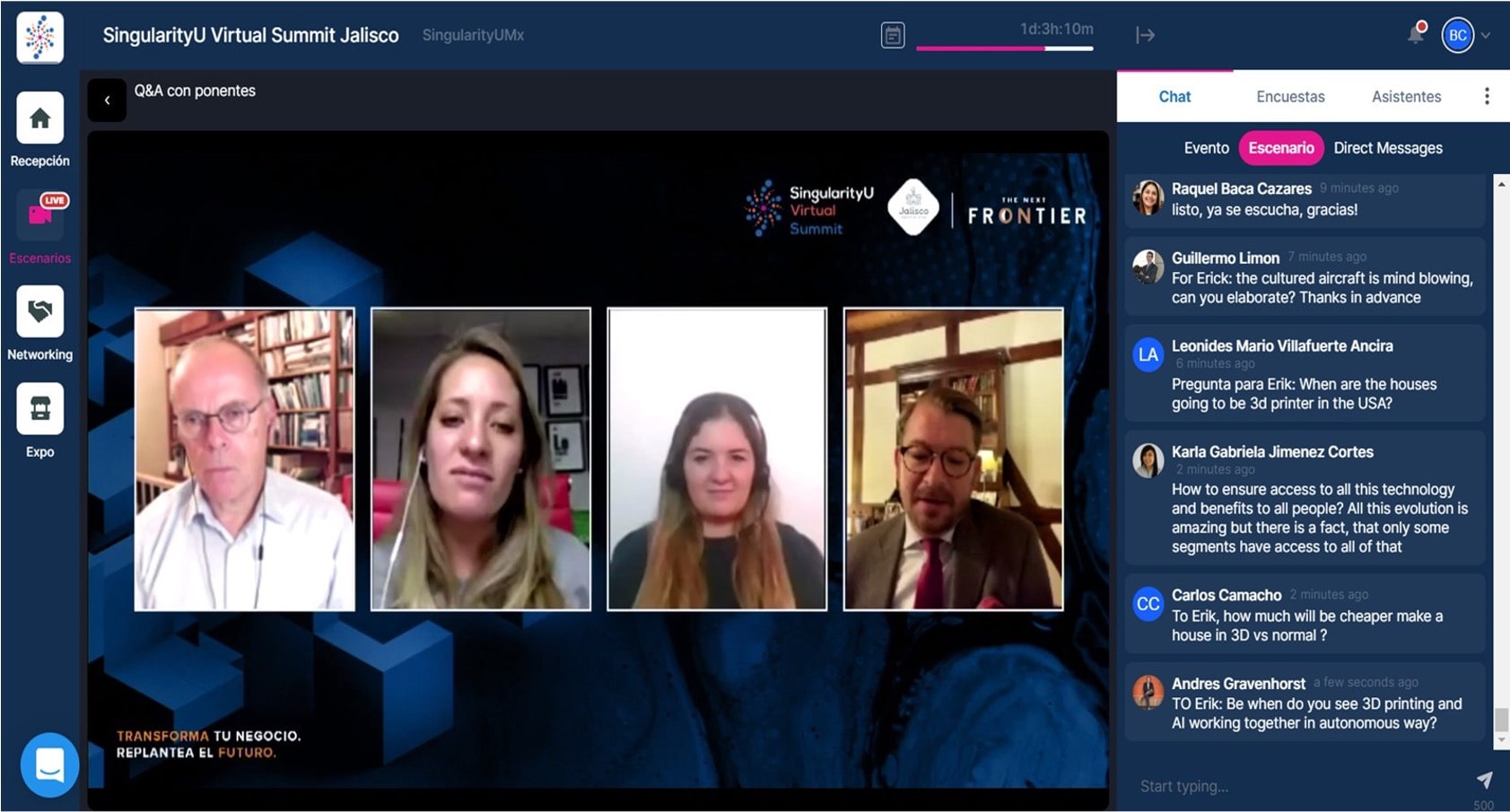This screenshot has height=812, width=1510.
Task: Click the notifications bell icon
Action: pyautogui.click(x=1415, y=35)
